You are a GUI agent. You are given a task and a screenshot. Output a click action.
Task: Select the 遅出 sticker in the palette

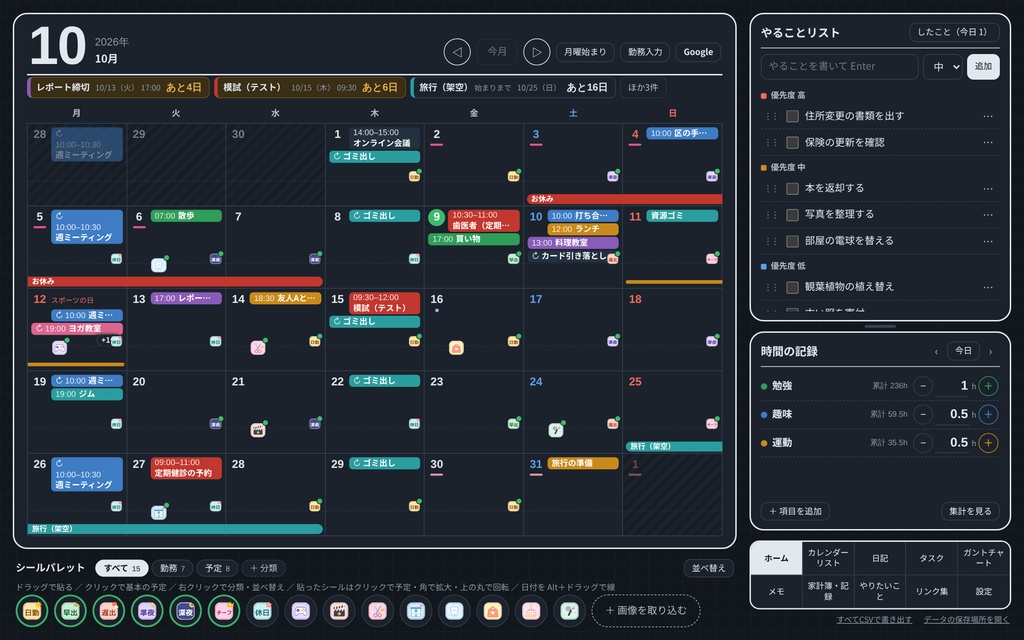tap(108, 612)
